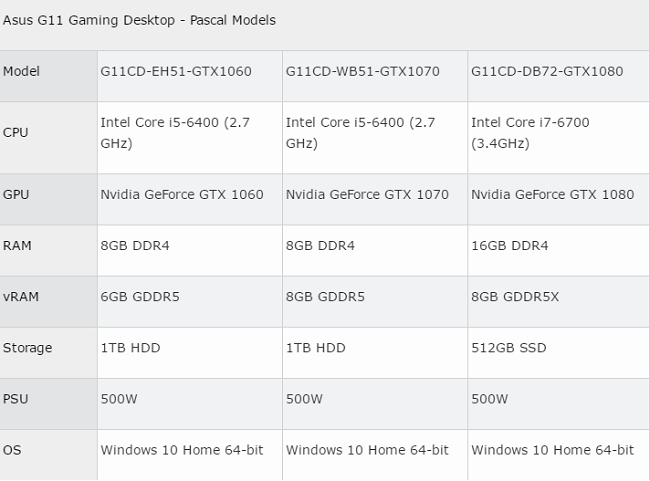650x481 pixels.
Task: Click the 6GB GDDR5 cell
Action: (x=140, y=297)
